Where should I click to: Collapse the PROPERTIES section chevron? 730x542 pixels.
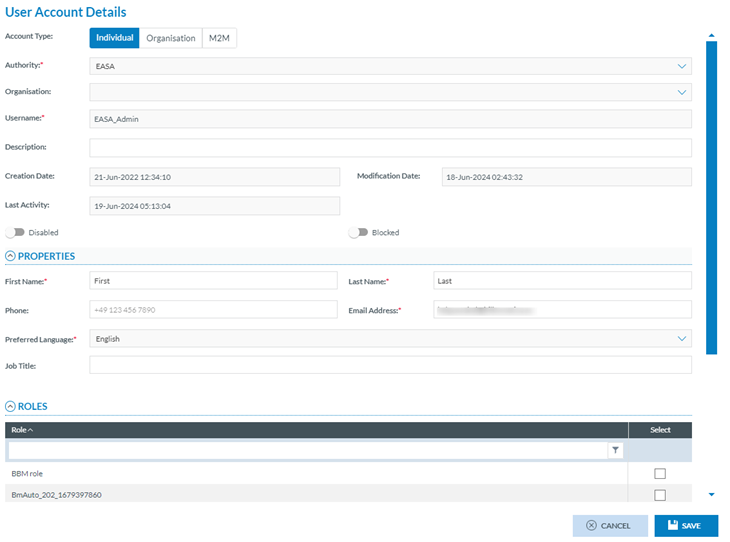(11, 256)
